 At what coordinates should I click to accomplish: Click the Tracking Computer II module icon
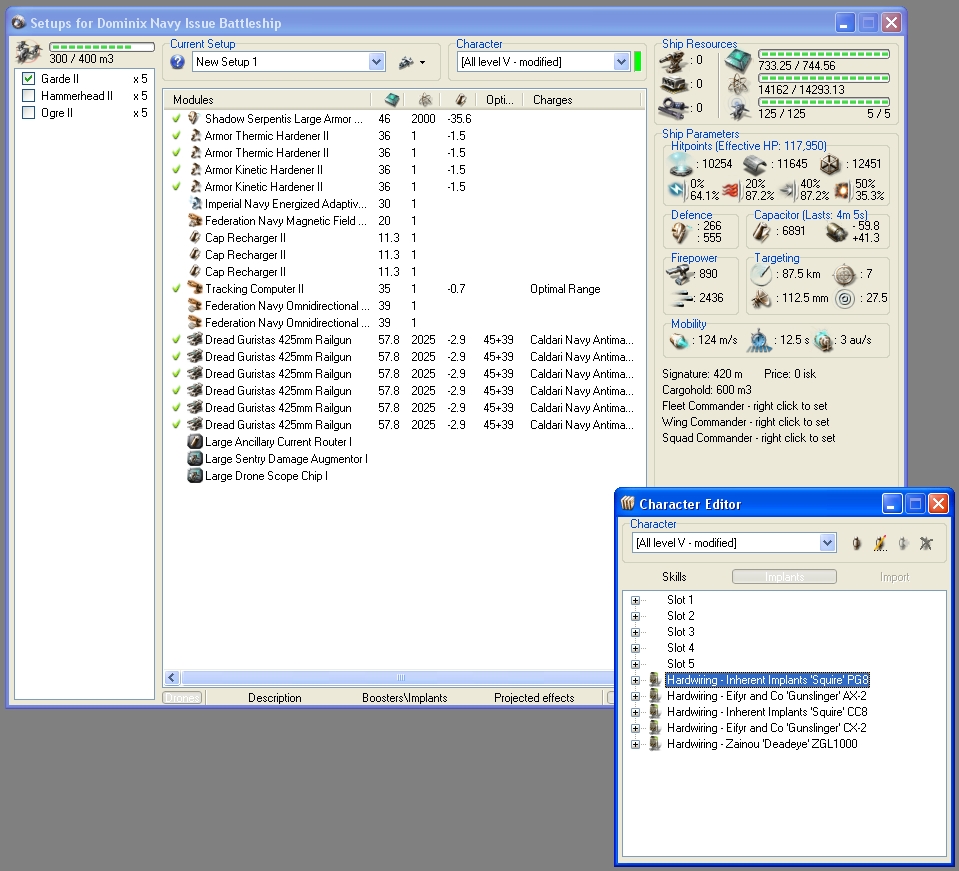coord(195,289)
